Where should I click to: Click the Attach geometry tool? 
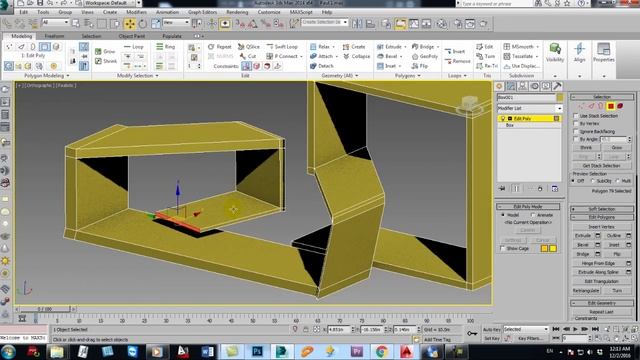point(323,56)
